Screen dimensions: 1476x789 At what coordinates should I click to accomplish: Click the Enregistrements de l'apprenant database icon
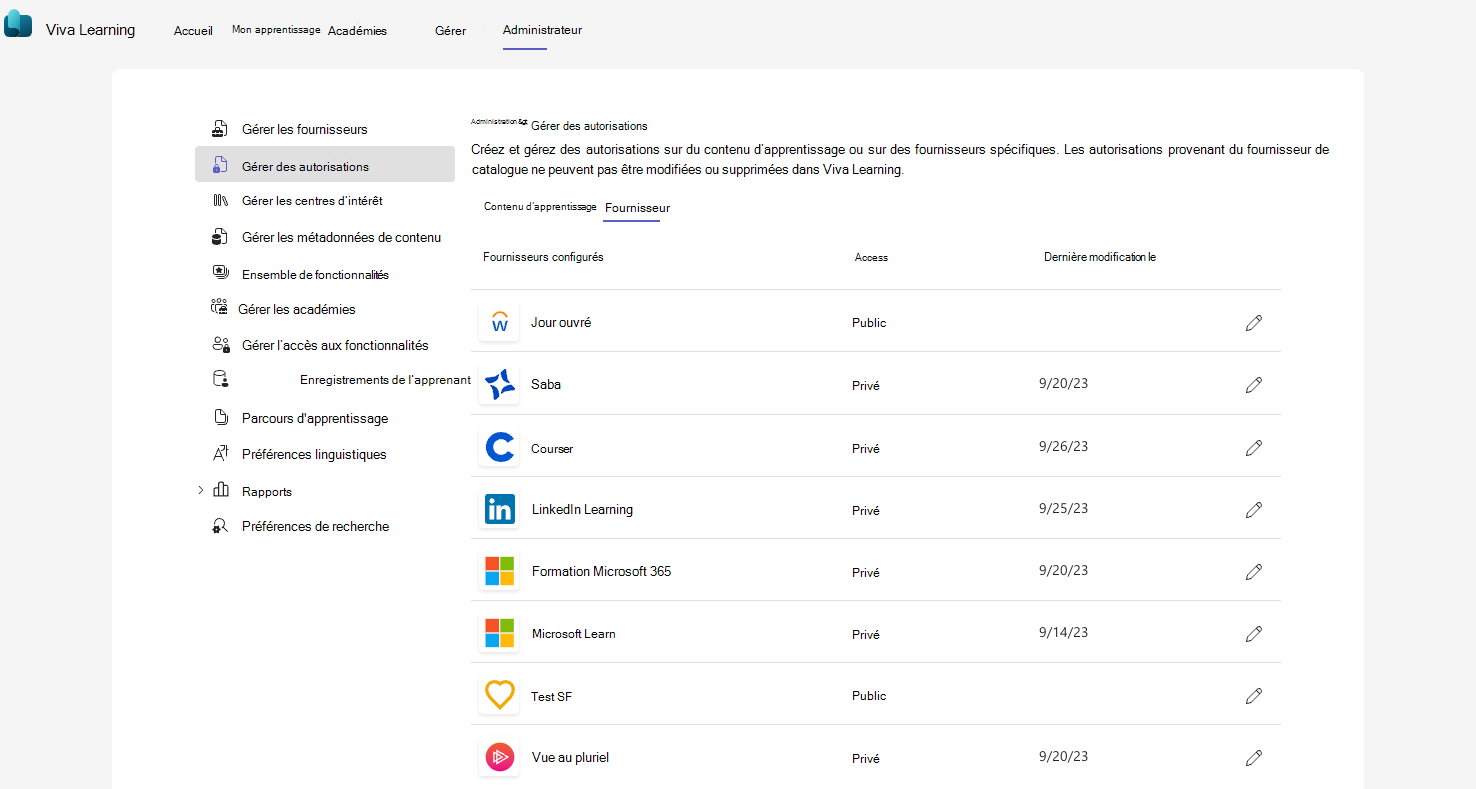pos(220,379)
